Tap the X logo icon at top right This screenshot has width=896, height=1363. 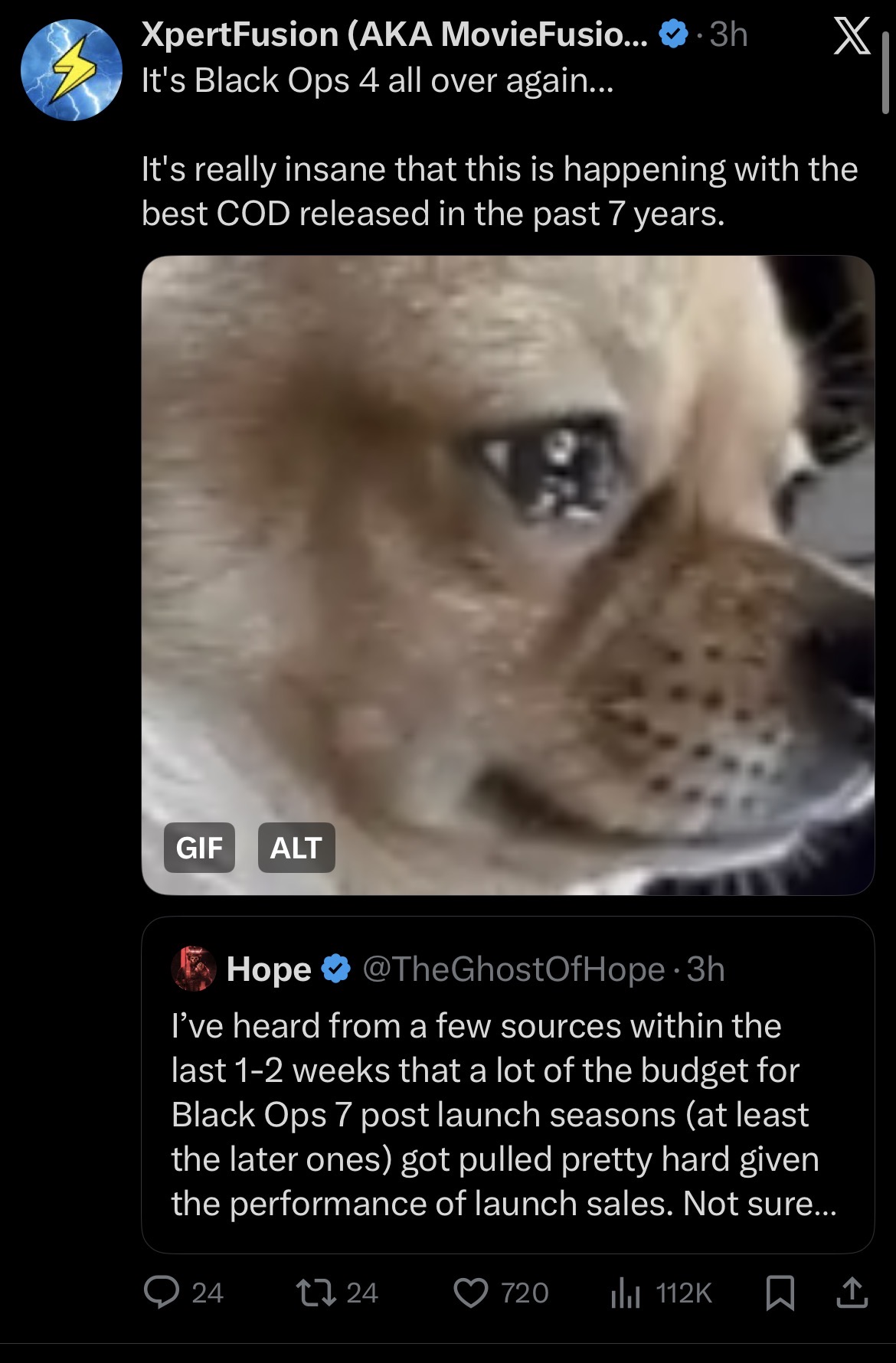point(852,36)
